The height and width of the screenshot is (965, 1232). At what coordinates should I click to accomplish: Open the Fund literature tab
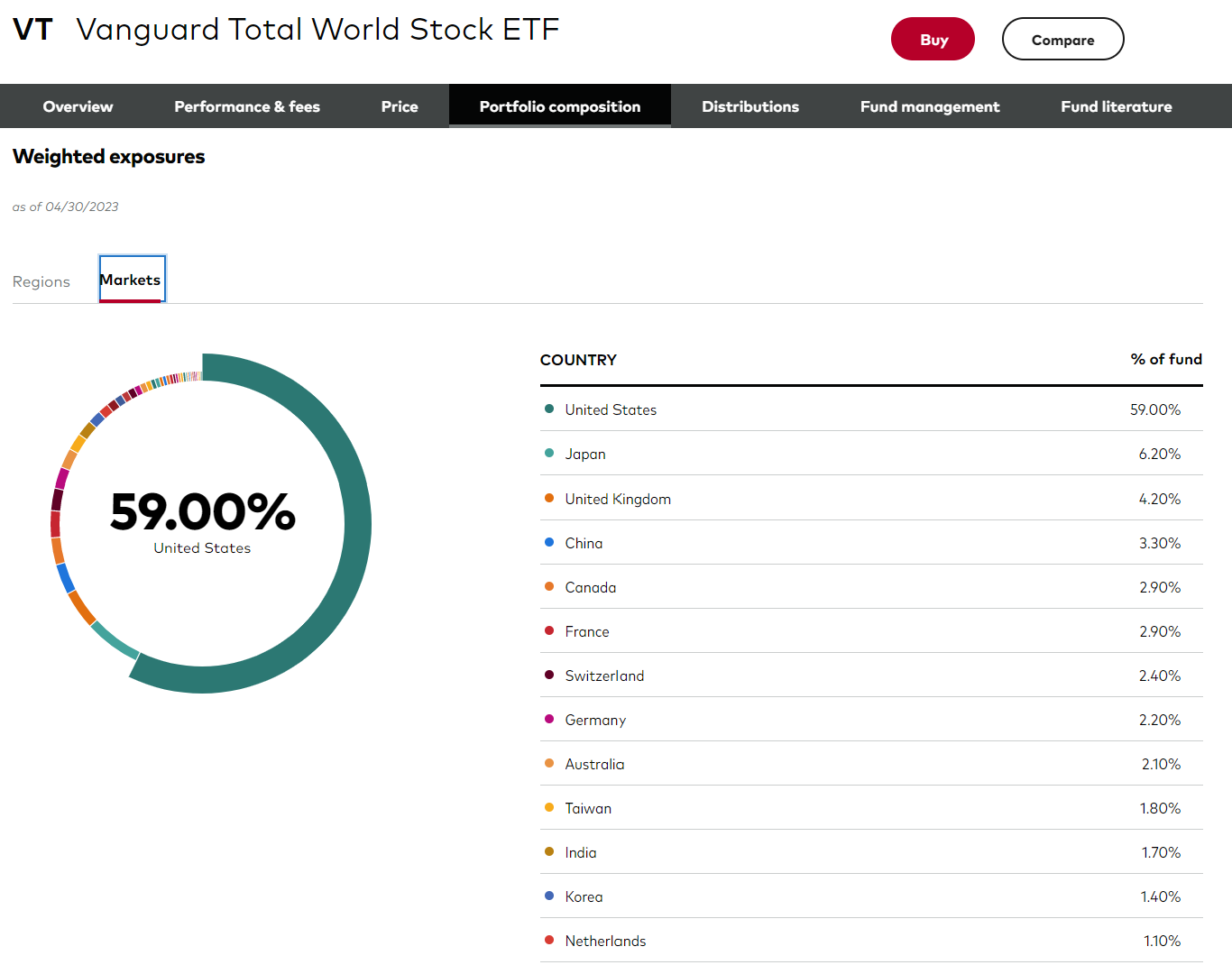point(1117,106)
